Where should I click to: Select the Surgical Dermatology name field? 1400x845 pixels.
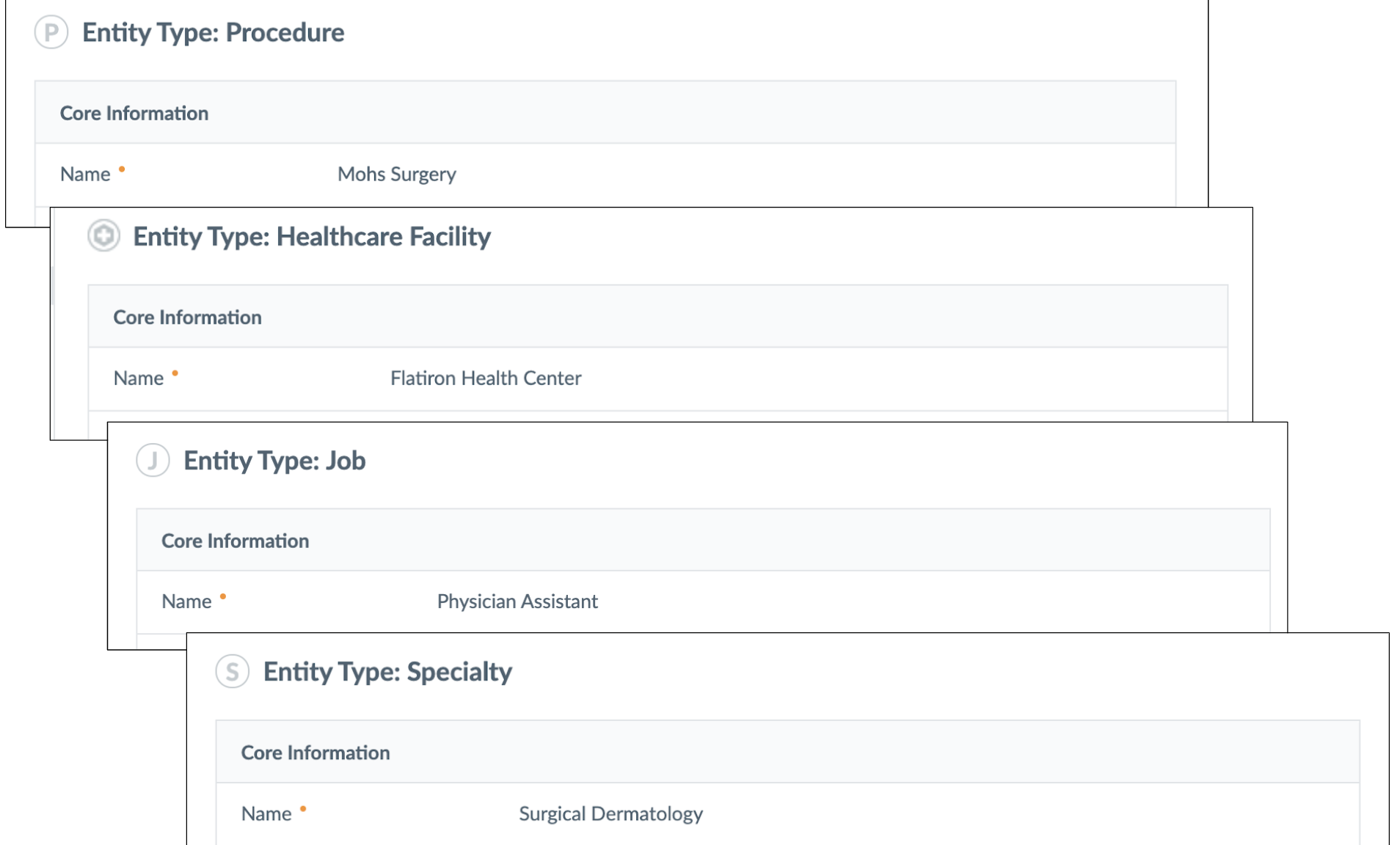coord(610,813)
